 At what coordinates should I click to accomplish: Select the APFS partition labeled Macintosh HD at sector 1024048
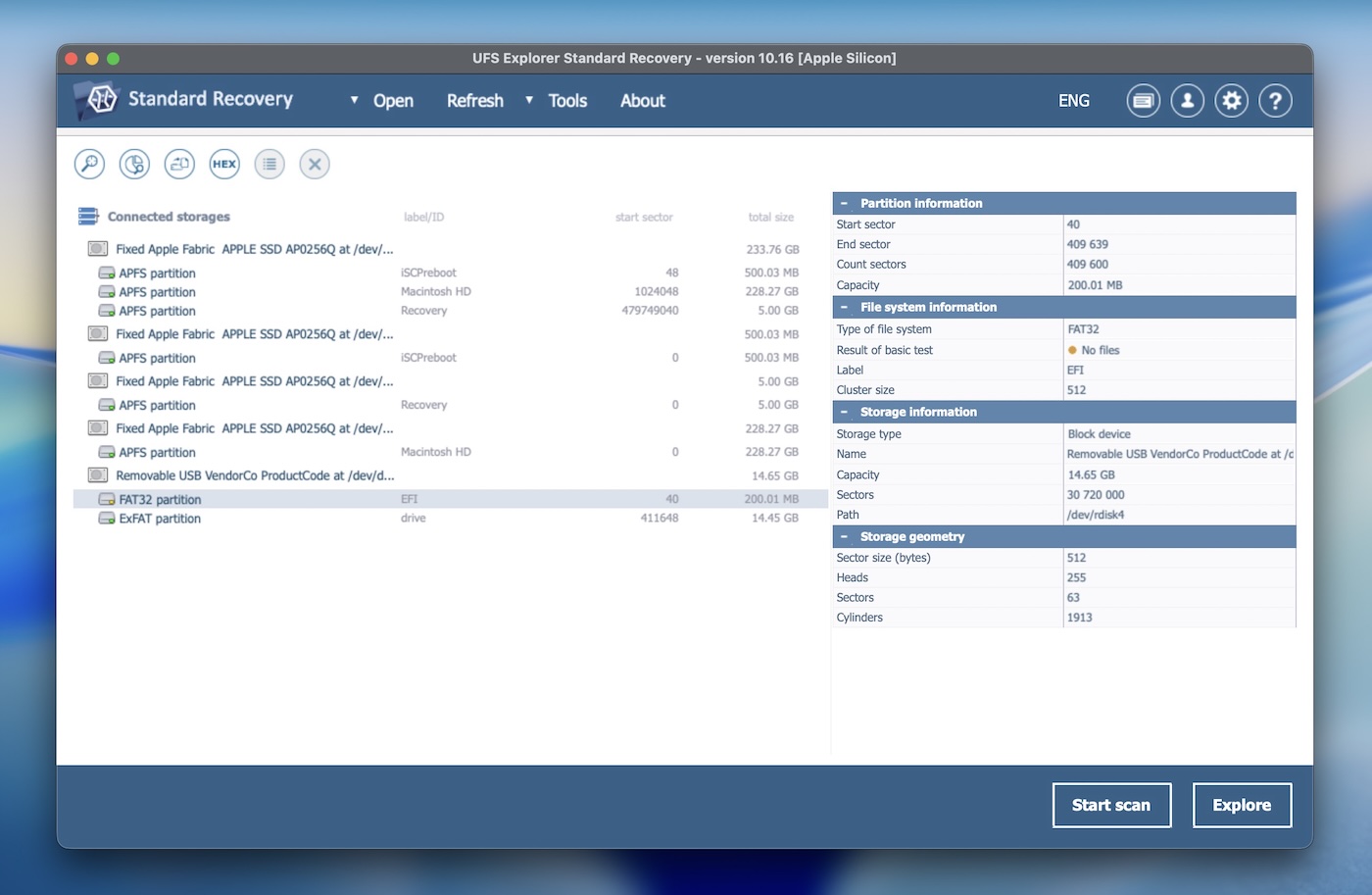450,291
